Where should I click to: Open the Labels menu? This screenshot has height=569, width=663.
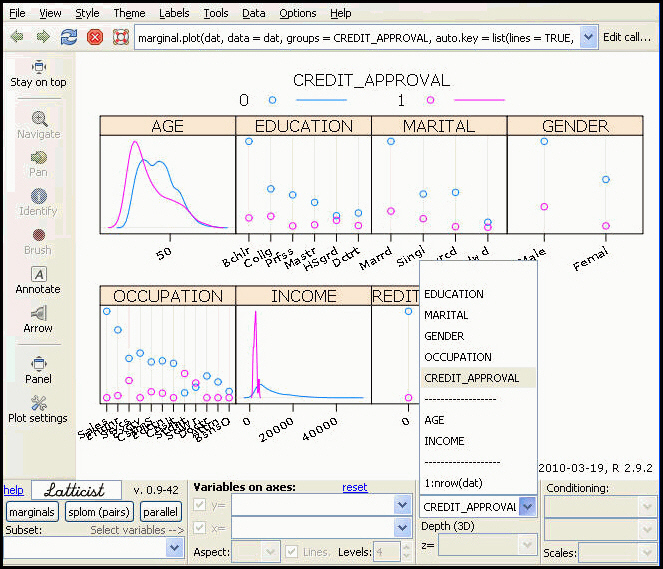(x=174, y=13)
